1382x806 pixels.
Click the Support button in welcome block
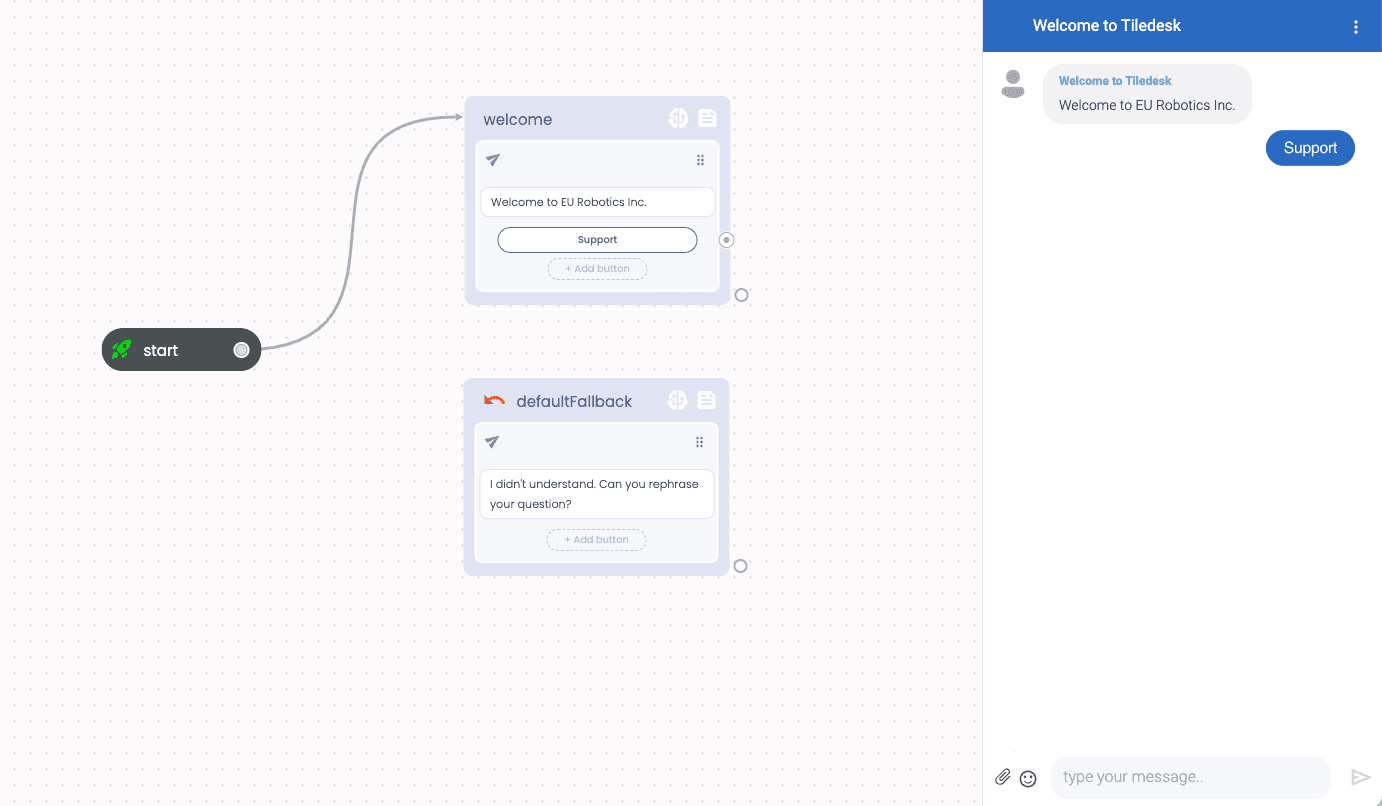click(597, 240)
